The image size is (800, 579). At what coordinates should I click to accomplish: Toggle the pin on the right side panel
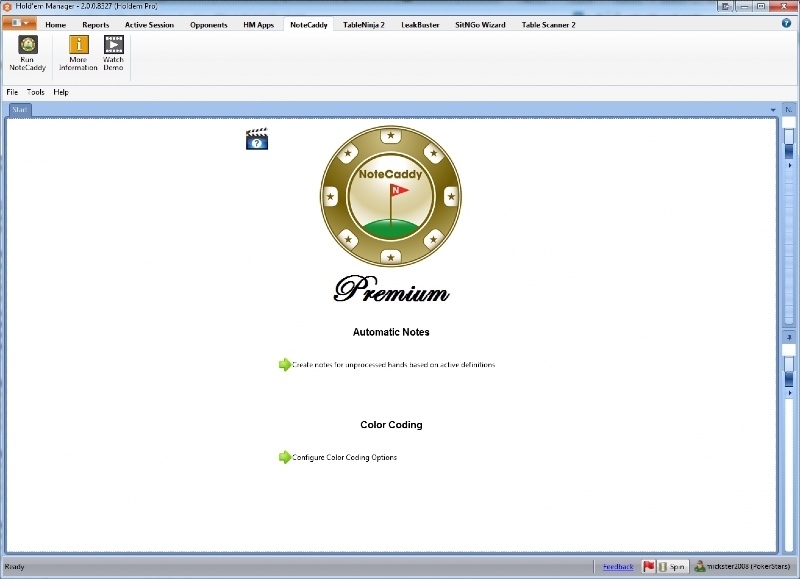point(788,338)
